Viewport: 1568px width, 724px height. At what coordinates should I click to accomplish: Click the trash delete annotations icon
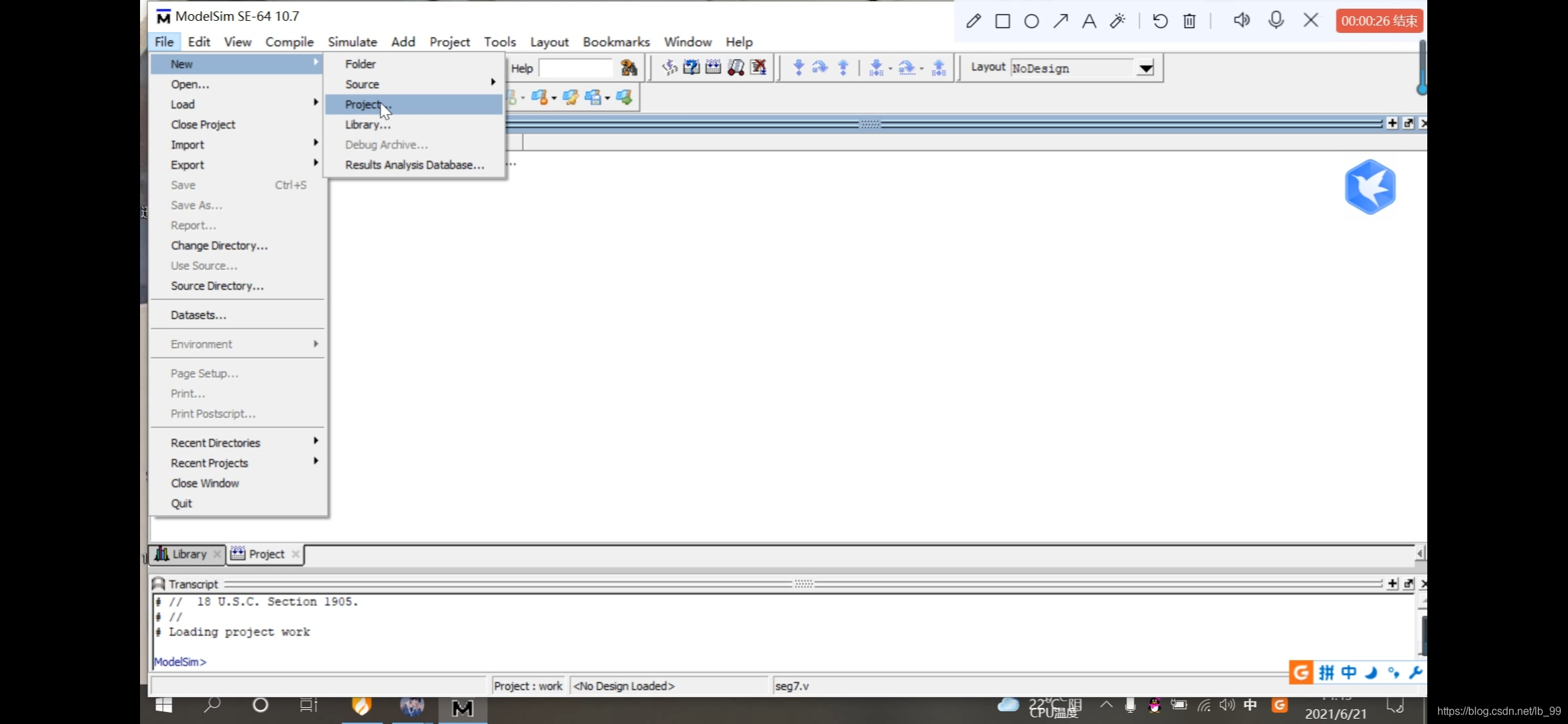(1189, 21)
